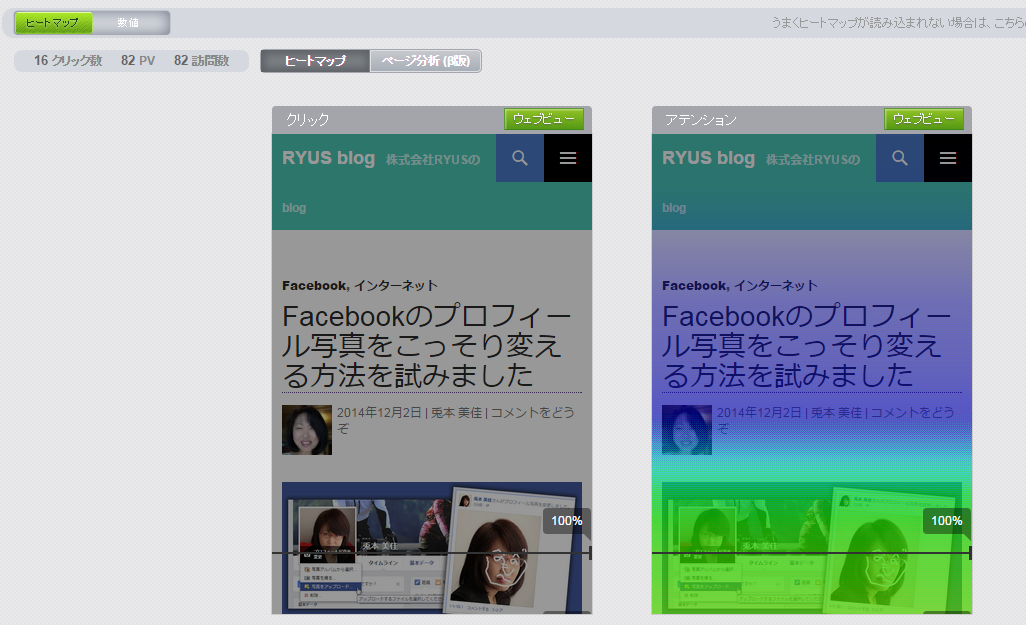Click the アテンション panel title
Viewport: 1026px width, 625px height.
(x=701, y=120)
